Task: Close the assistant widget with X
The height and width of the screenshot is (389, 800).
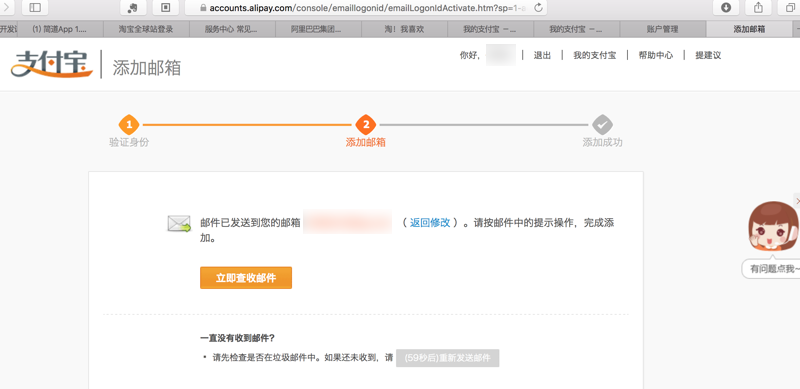Action: 797,201
